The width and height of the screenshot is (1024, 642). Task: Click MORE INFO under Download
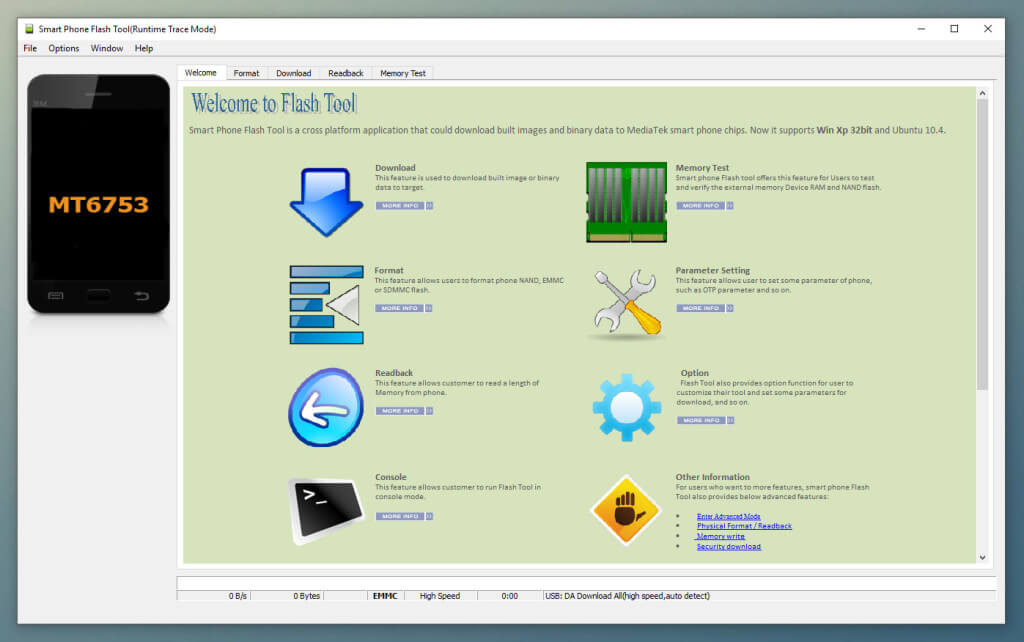click(400, 206)
